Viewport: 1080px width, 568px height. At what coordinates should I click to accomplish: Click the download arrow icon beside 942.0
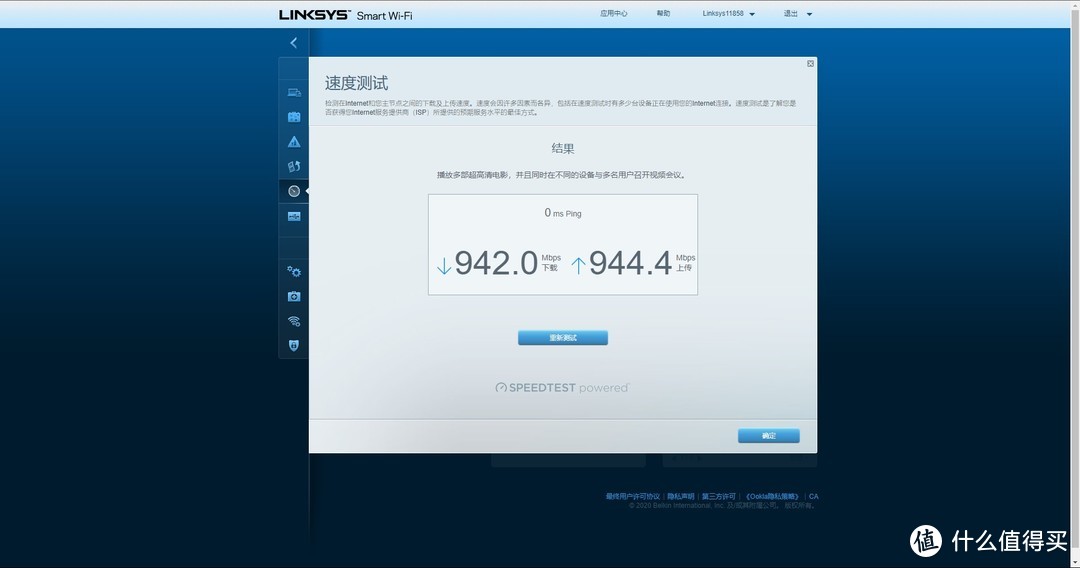pyautogui.click(x=444, y=266)
